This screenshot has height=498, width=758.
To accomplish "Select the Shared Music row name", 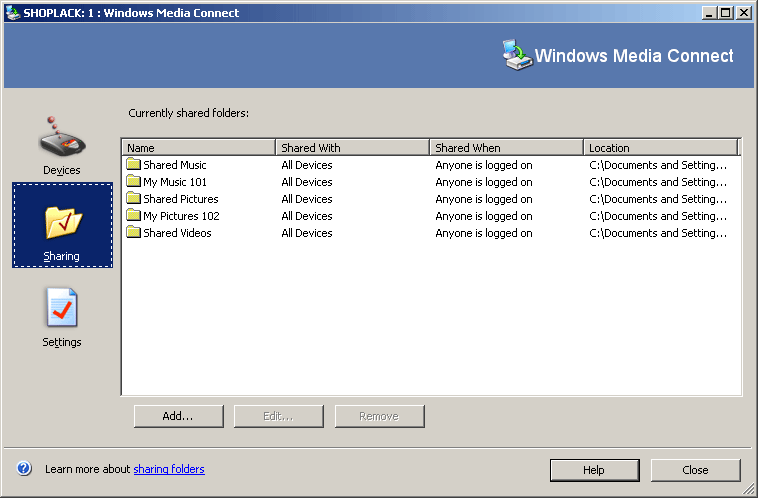I will click(175, 165).
